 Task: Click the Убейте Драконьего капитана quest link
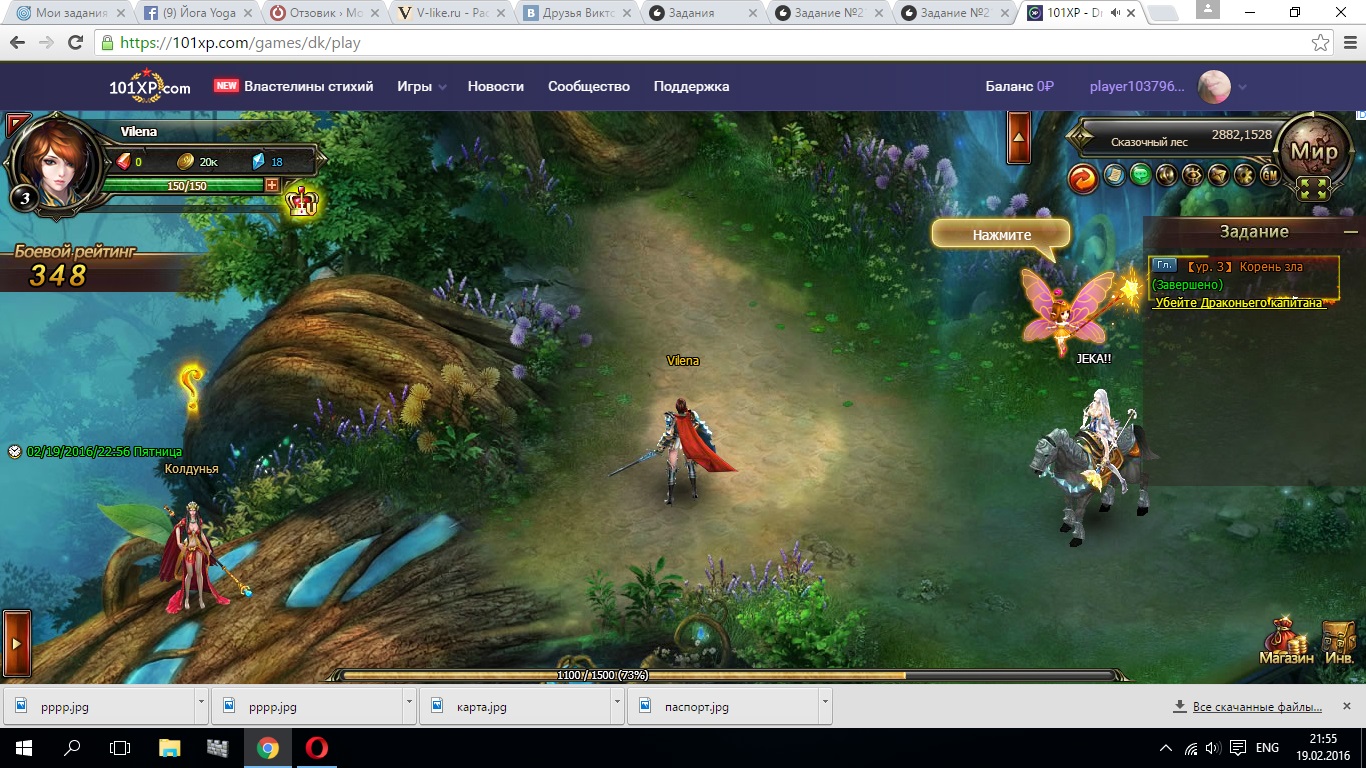coord(1239,302)
